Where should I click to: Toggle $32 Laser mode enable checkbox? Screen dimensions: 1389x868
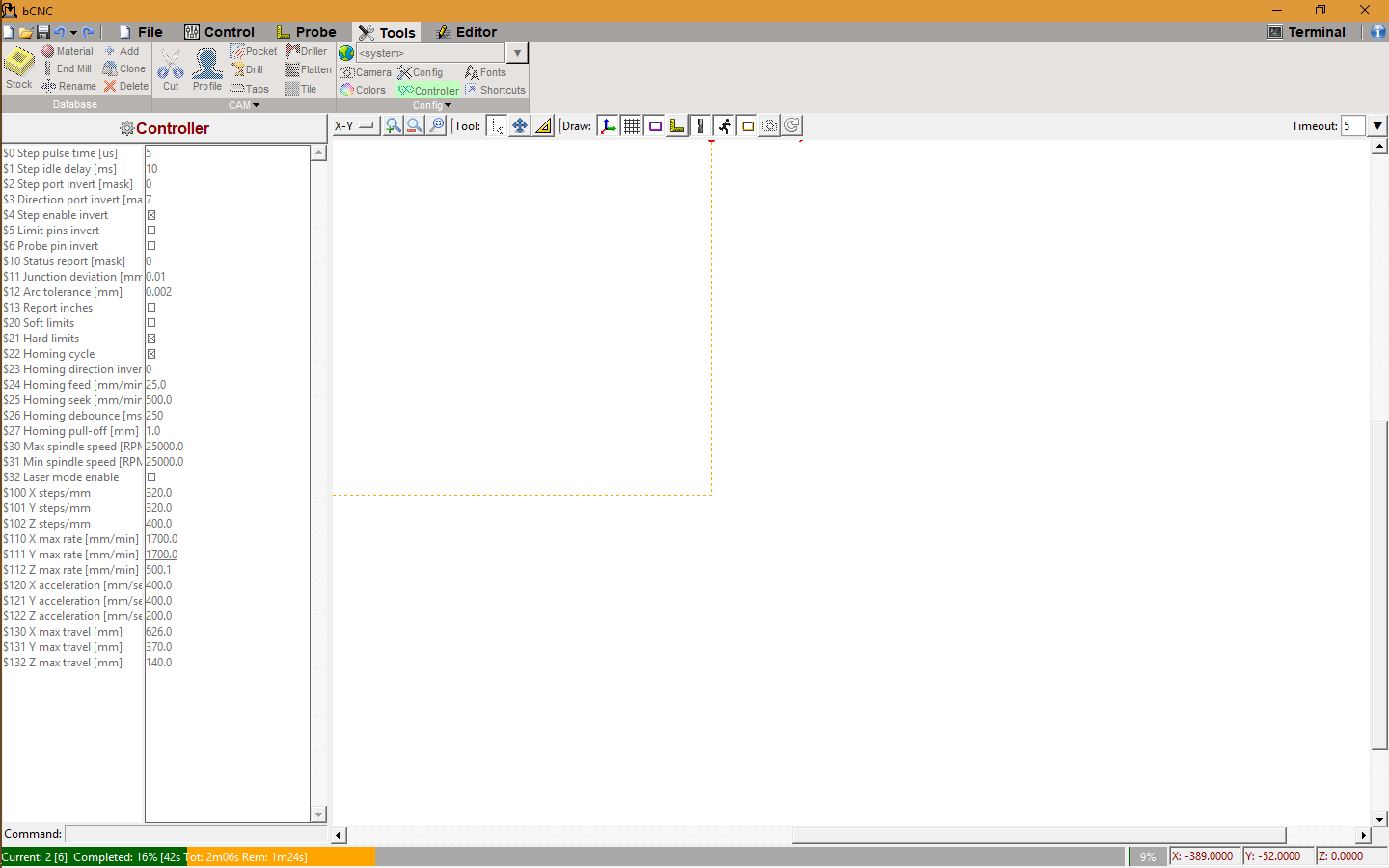coord(151,477)
